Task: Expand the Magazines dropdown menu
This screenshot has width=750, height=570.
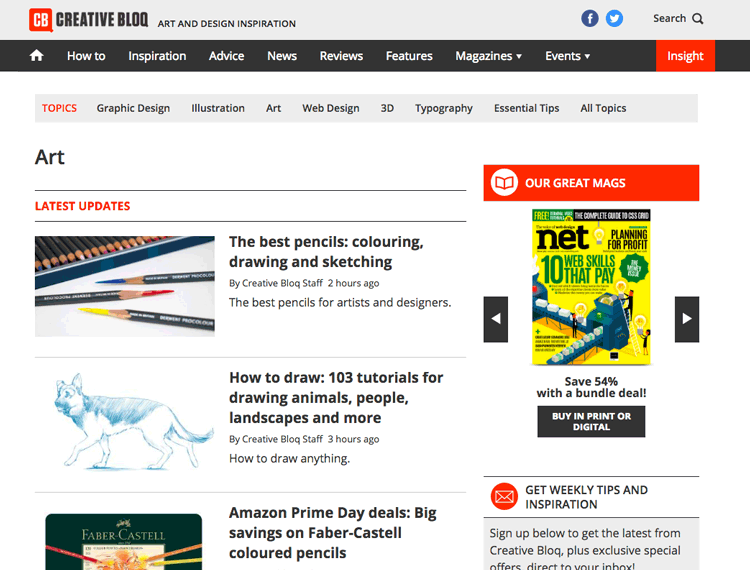Action: [x=489, y=56]
